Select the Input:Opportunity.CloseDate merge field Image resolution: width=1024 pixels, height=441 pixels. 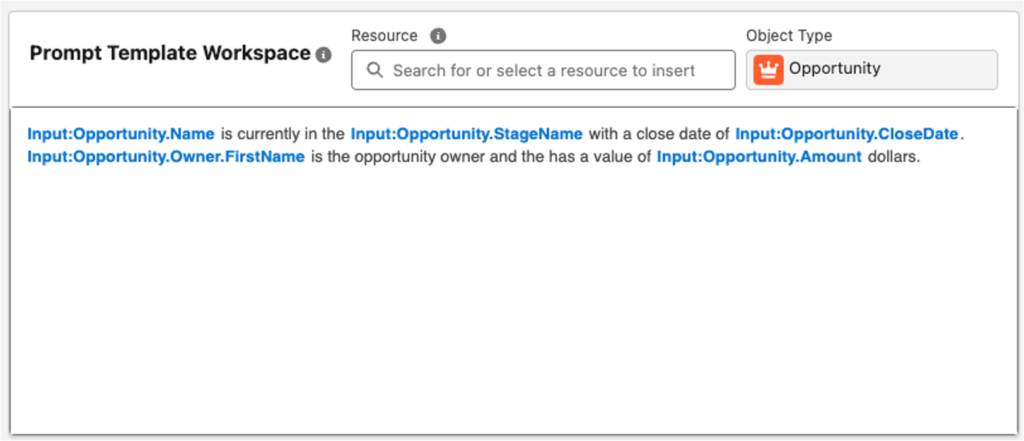click(847, 135)
